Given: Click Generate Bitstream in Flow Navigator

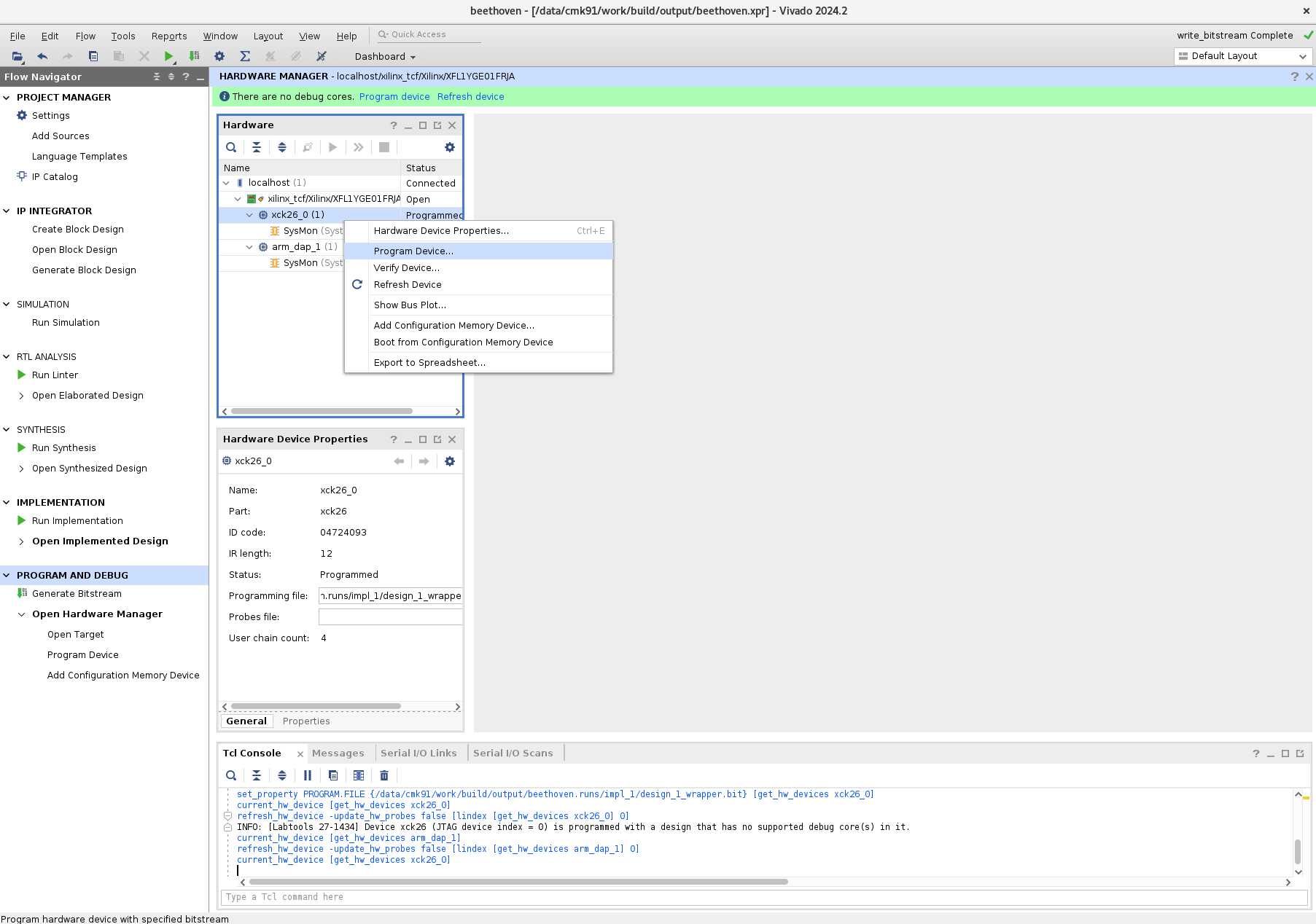Looking at the screenshot, I should coord(77,593).
